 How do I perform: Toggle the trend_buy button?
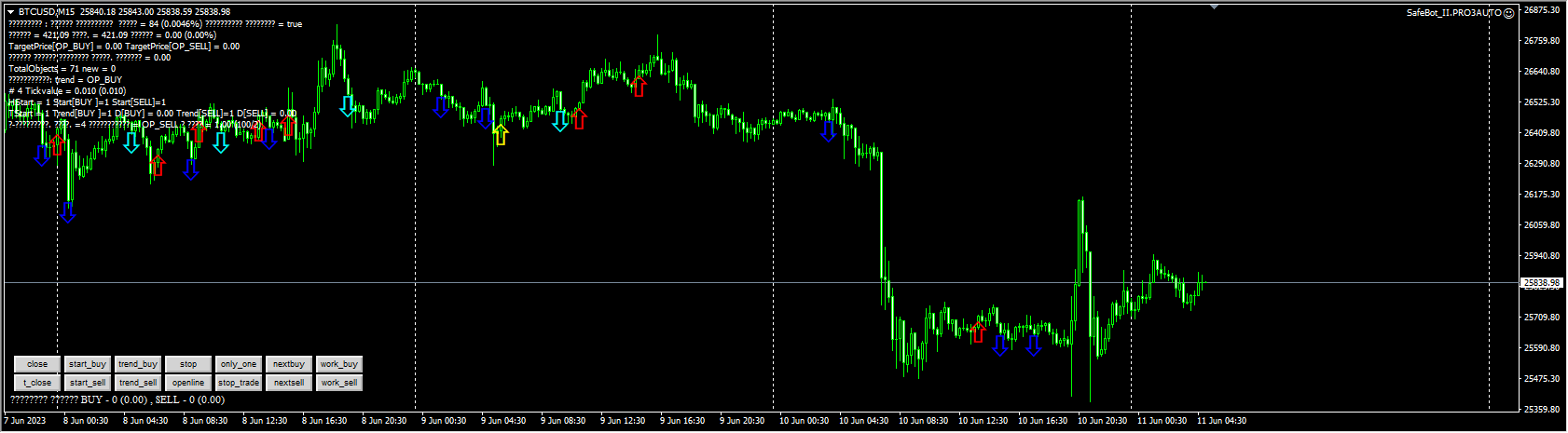click(138, 364)
